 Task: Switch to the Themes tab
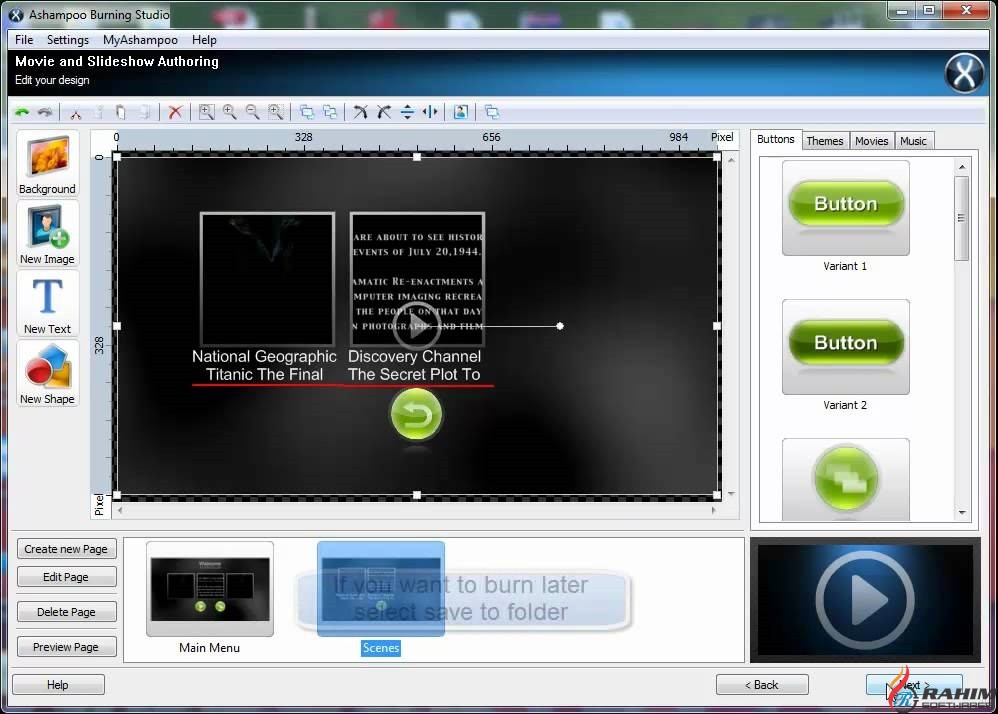[x=825, y=141]
